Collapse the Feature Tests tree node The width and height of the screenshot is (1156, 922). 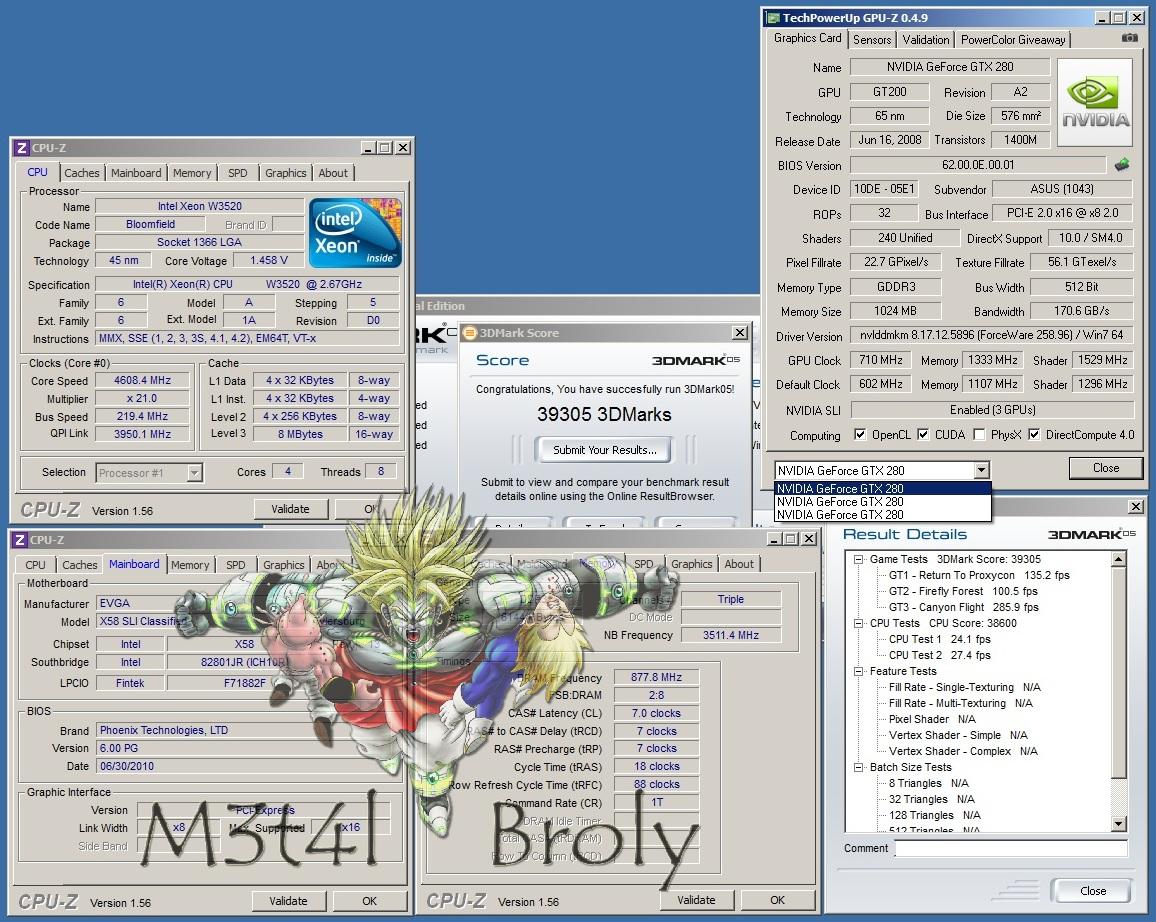[x=858, y=671]
